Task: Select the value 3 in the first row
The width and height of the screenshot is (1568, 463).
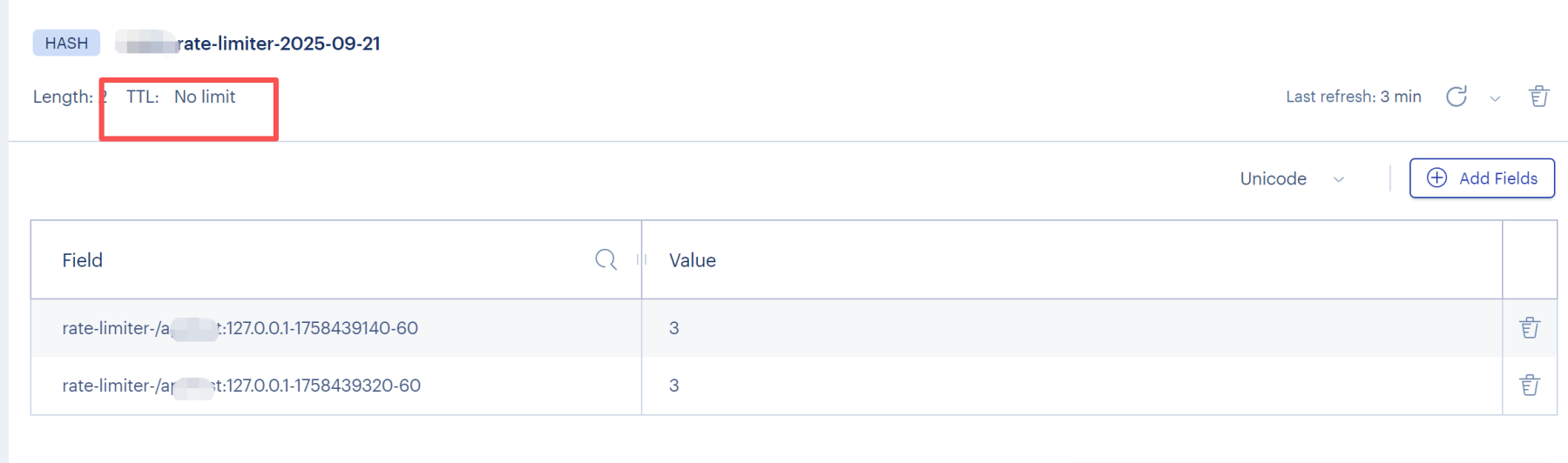Action: 674,328
